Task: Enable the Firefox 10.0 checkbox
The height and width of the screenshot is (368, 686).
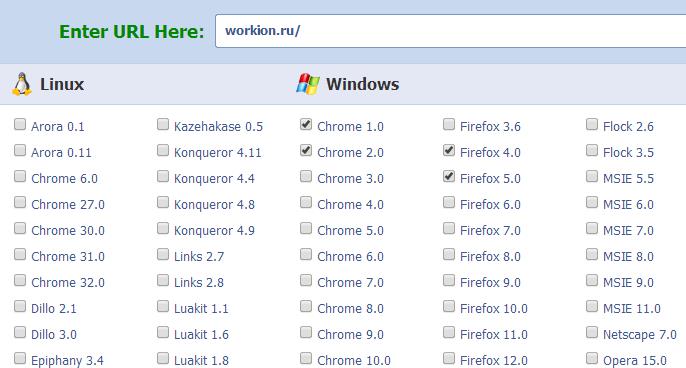Action: [449, 306]
